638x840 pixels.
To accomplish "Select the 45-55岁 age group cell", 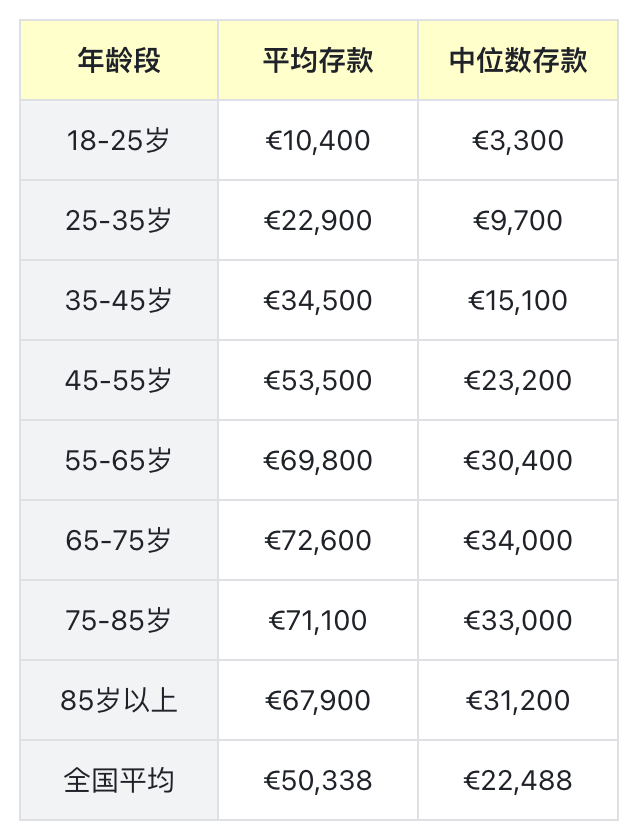I will (x=119, y=381).
